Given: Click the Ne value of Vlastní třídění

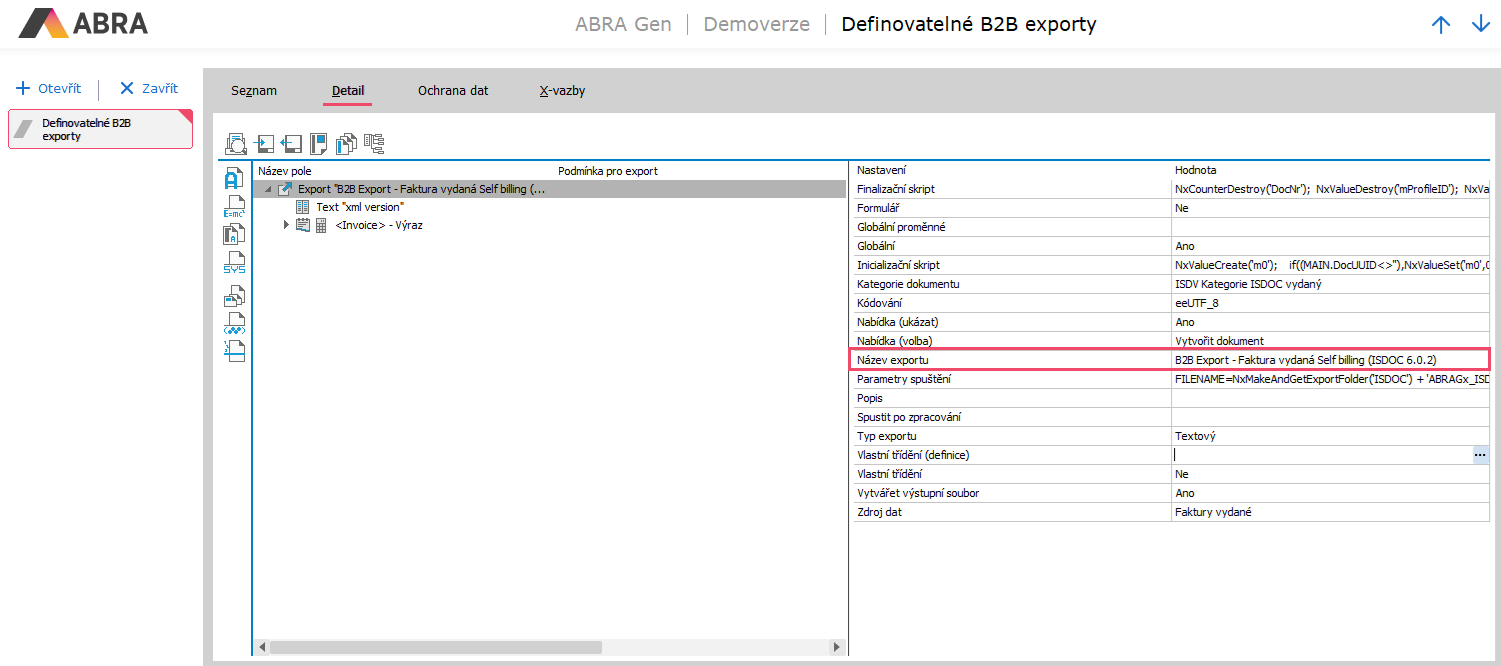Looking at the screenshot, I should coord(1182,474).
